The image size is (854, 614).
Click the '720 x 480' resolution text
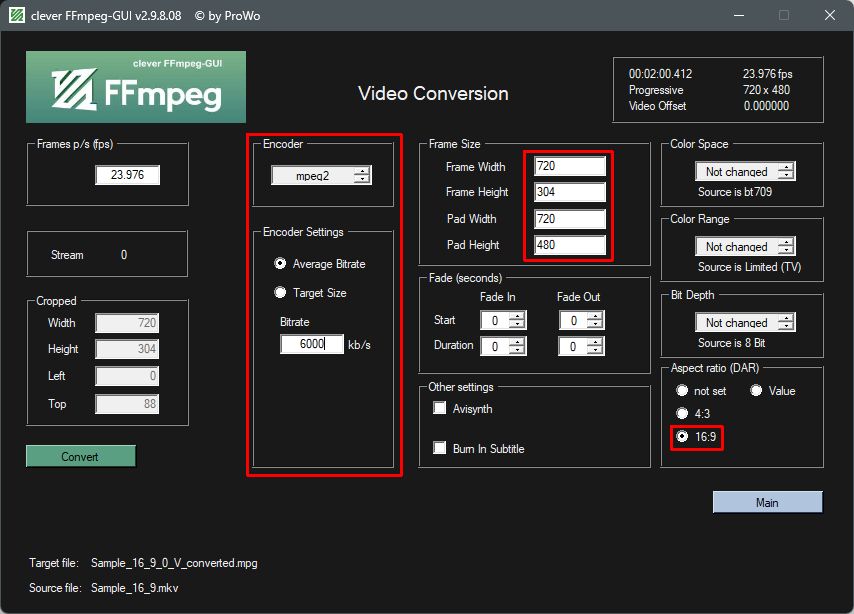tap(766, 89)
